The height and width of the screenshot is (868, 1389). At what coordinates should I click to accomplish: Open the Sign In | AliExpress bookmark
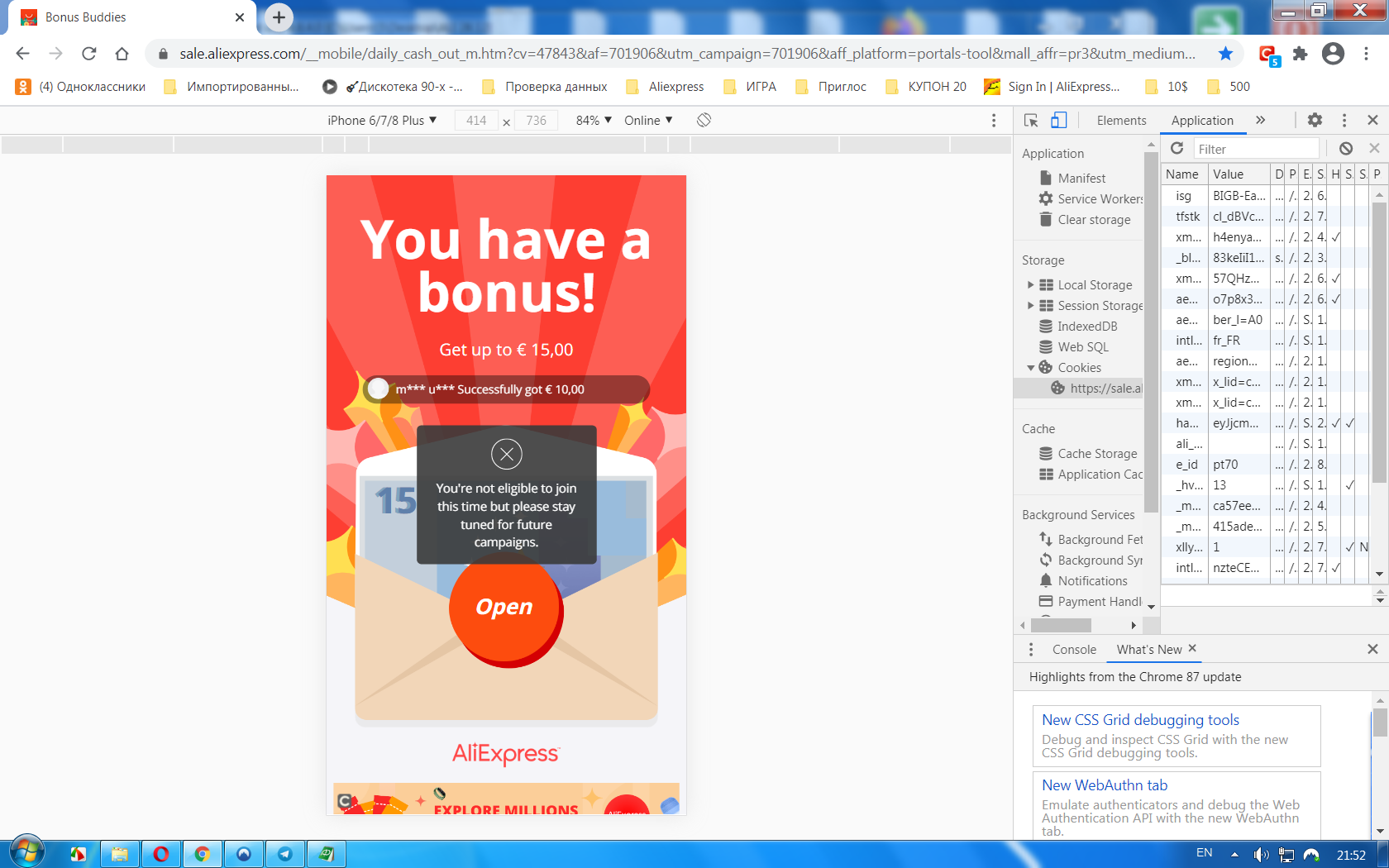point(1052,87)
